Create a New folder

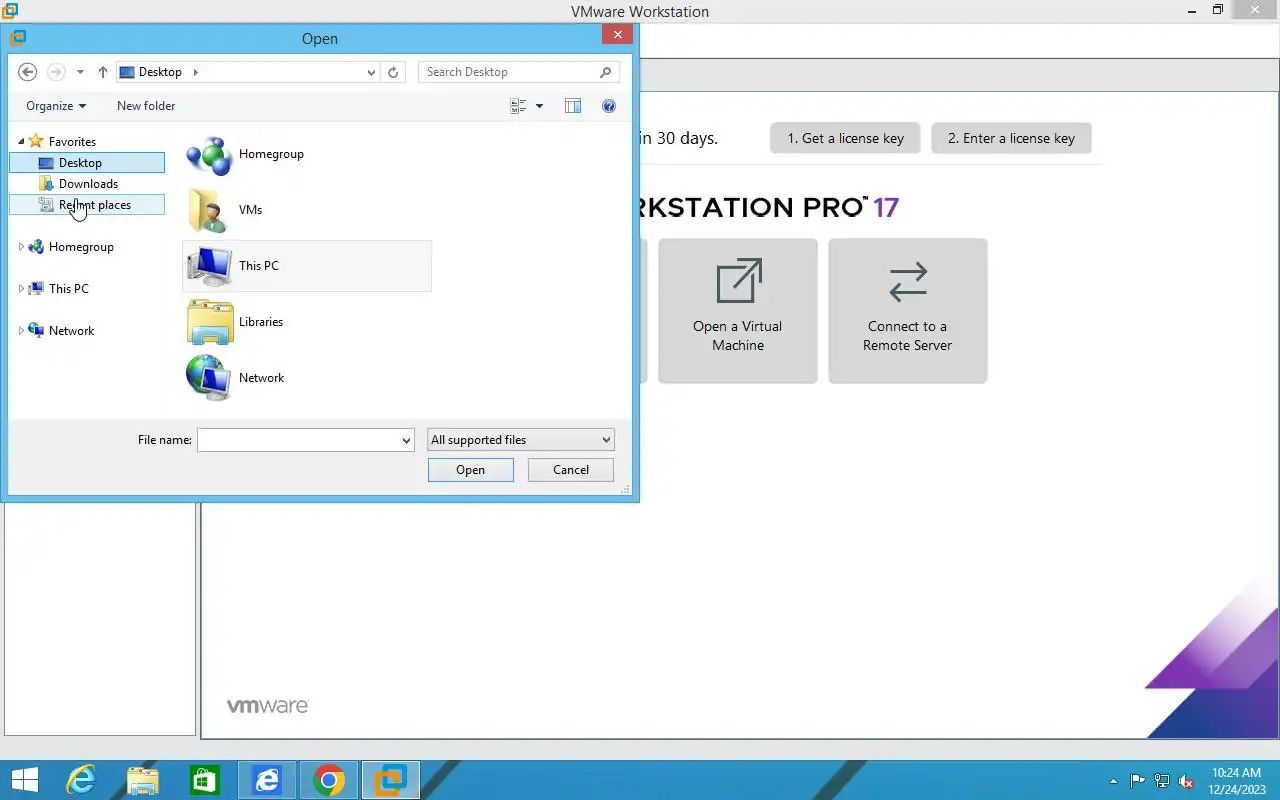(146, 106)
